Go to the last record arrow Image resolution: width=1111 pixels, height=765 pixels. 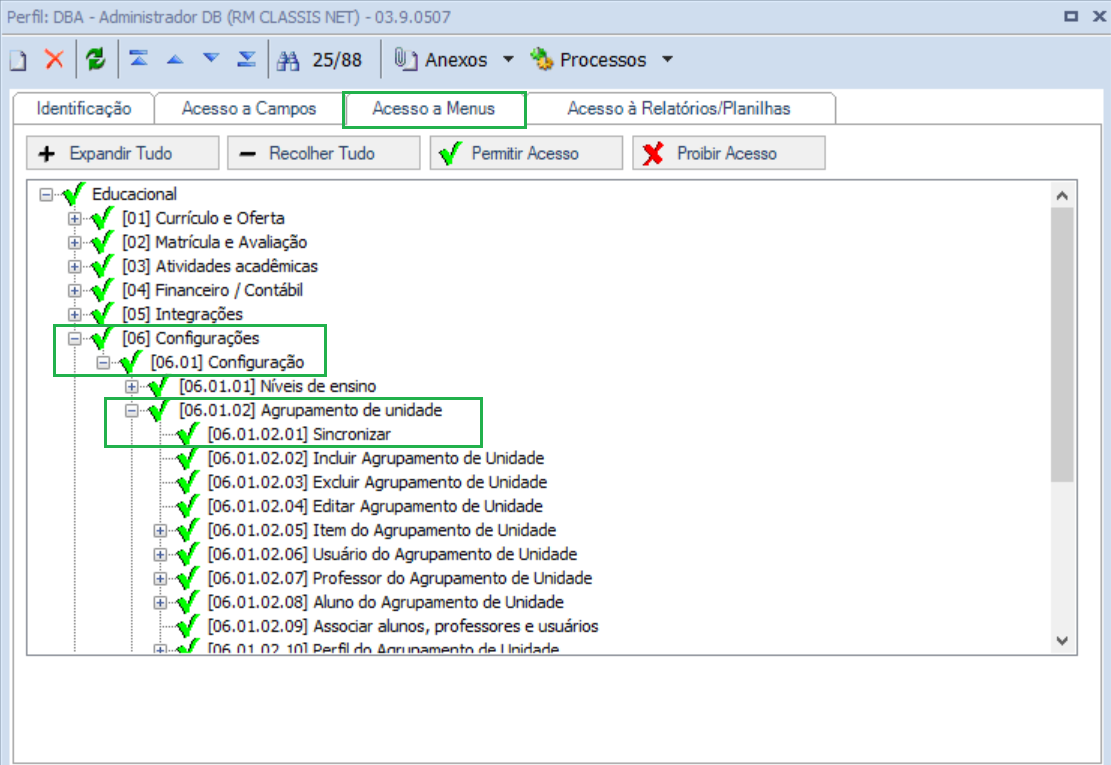(247, 59)
